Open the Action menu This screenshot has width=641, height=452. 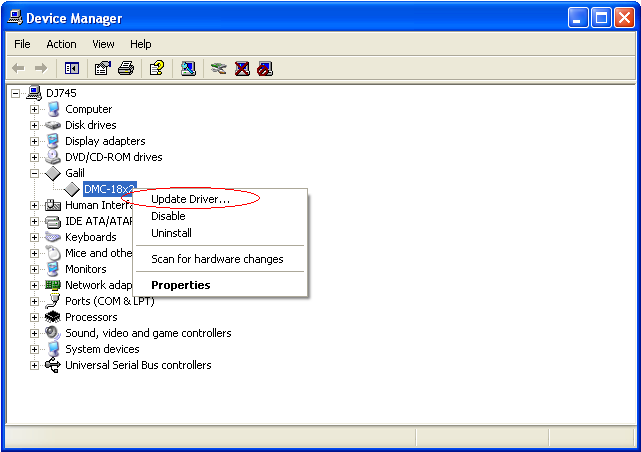click(61, 44)
